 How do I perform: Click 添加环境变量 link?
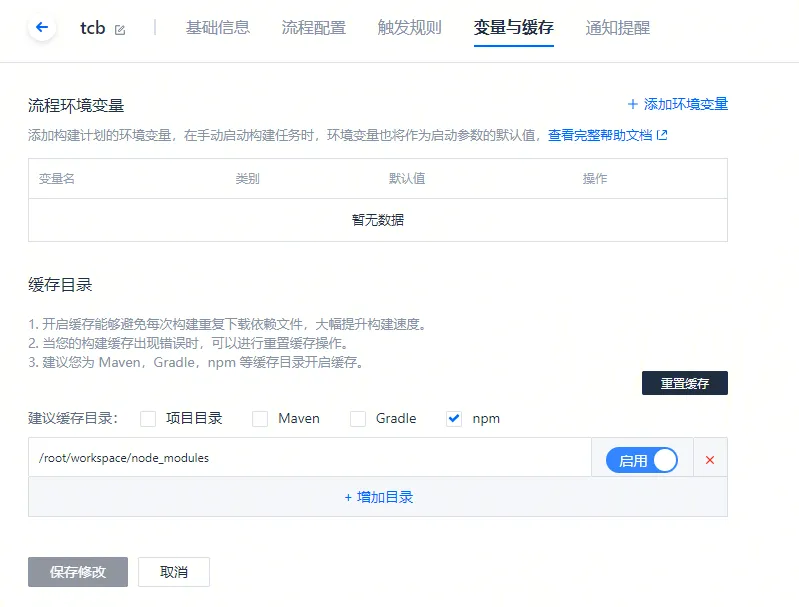point(677,104)
